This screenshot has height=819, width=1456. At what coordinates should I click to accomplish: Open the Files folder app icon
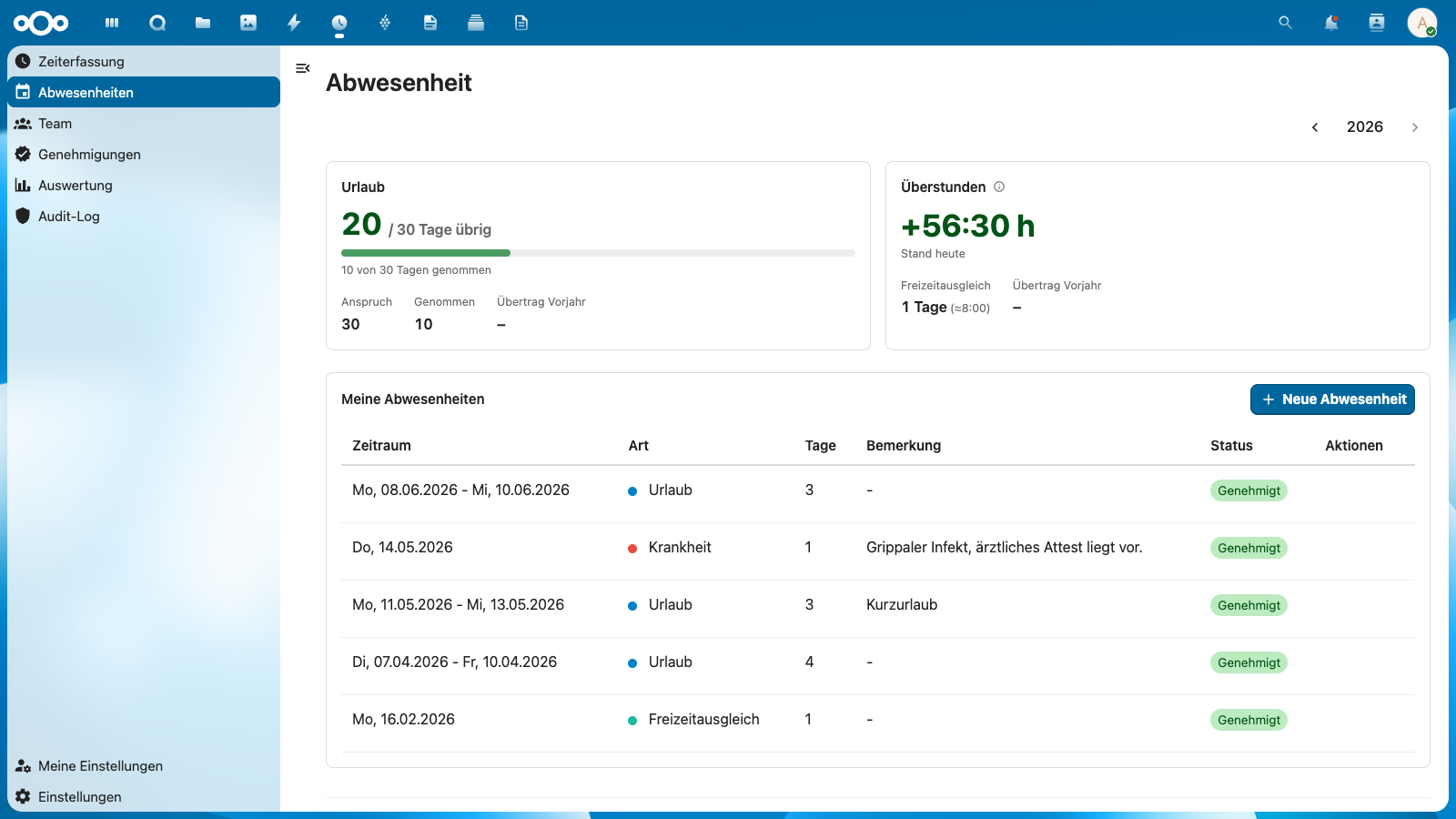click(203, 23)
